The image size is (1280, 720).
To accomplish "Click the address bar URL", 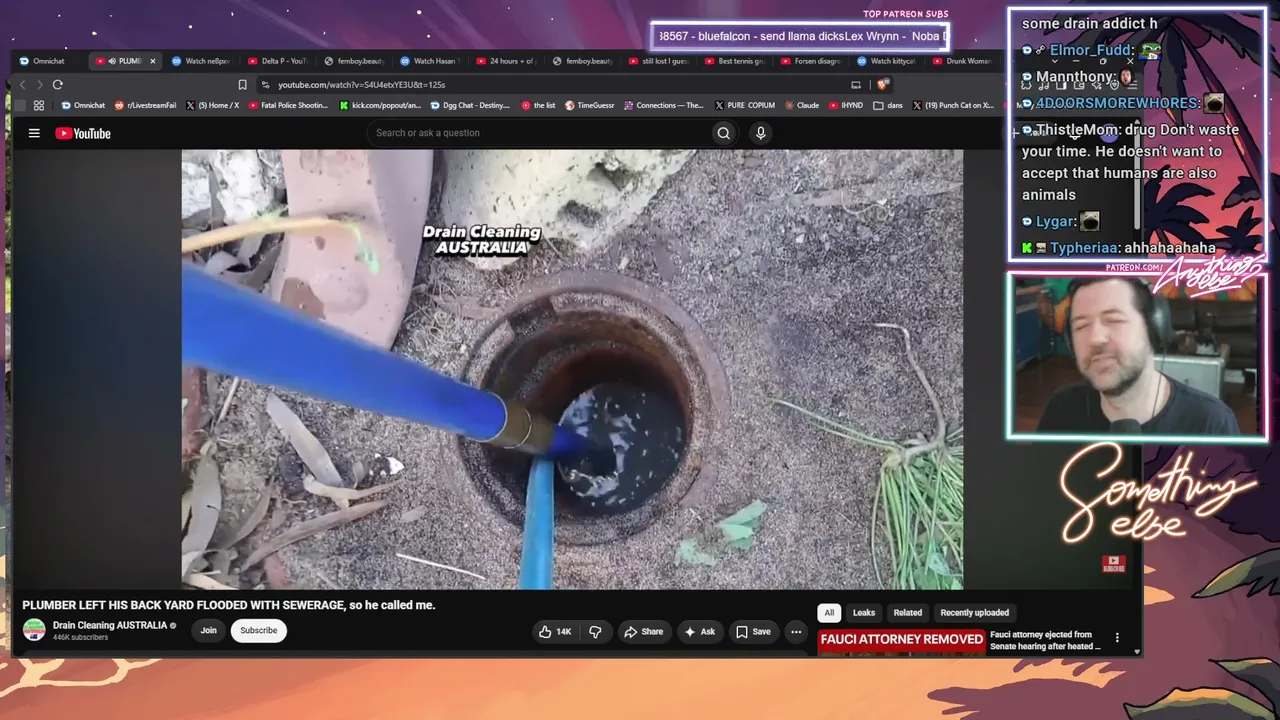I will point(361,85).
